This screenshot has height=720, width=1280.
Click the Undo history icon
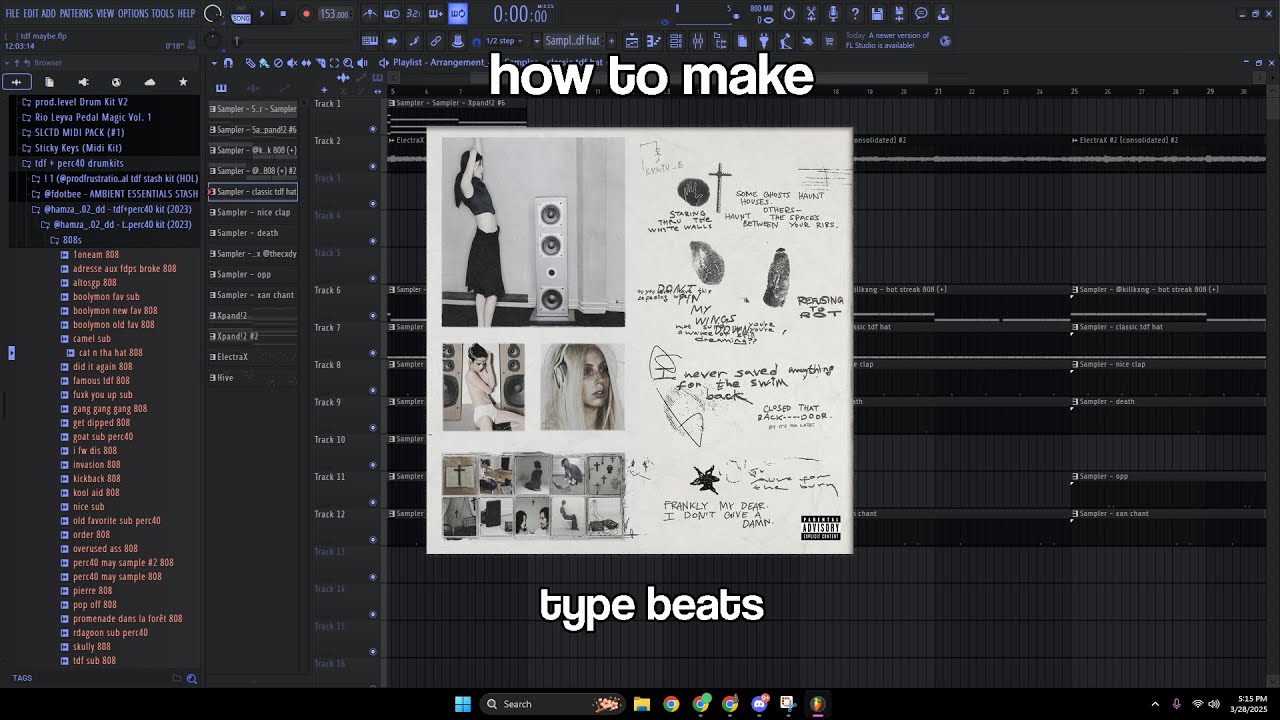pyautogui.click(x=789, y=14)
